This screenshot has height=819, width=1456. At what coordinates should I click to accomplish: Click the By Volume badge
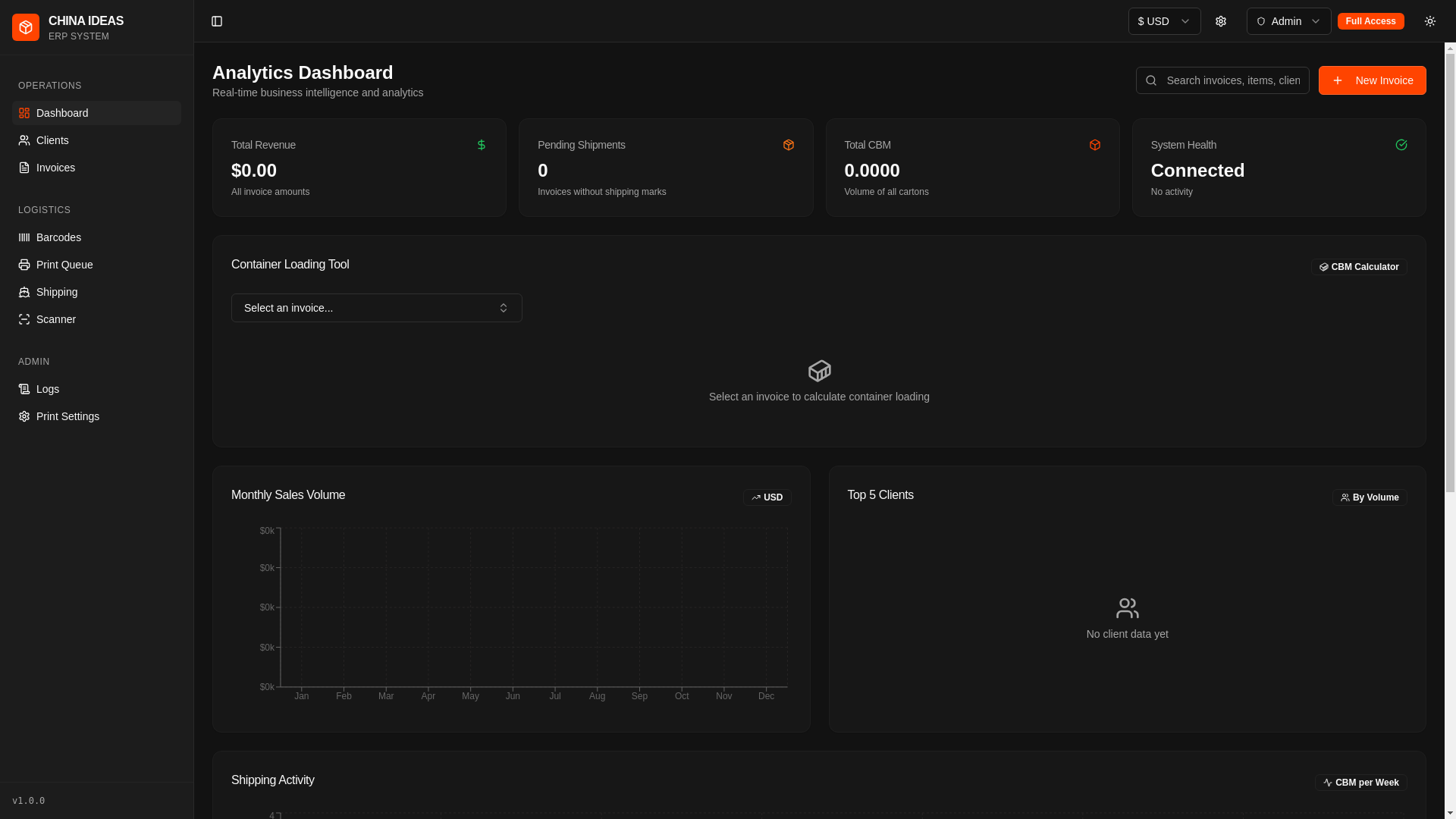1370,497
